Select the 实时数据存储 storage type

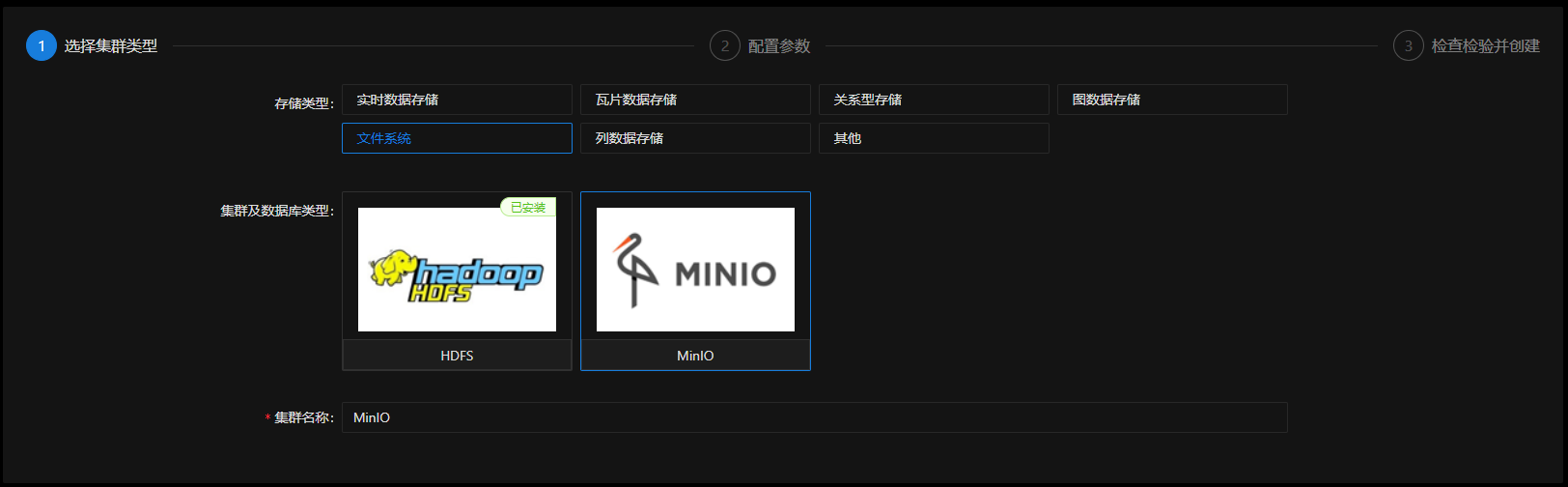pyautogui.click(x=457, y=100)
